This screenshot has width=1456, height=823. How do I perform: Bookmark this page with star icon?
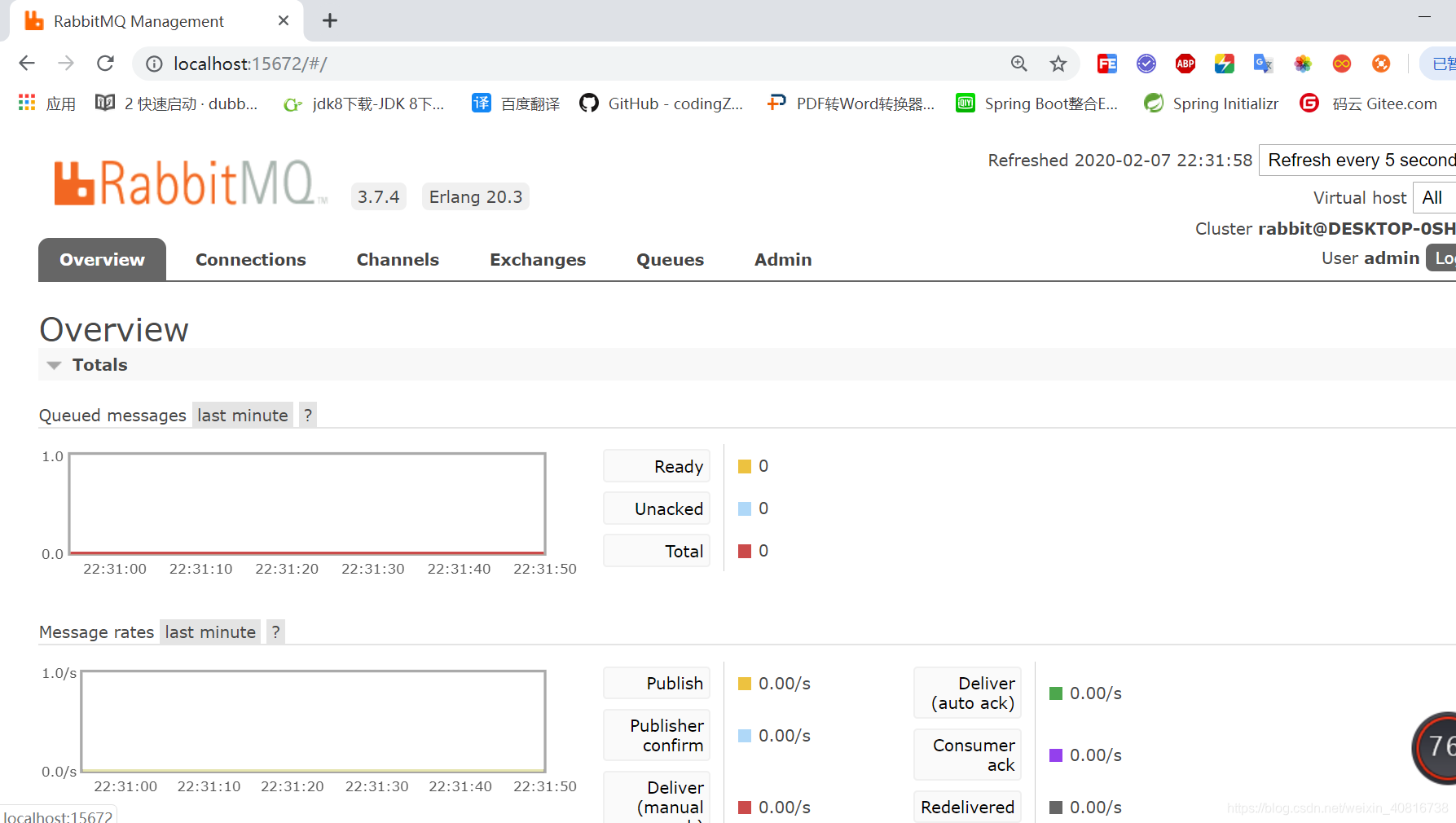click(x=1058, y=64)
